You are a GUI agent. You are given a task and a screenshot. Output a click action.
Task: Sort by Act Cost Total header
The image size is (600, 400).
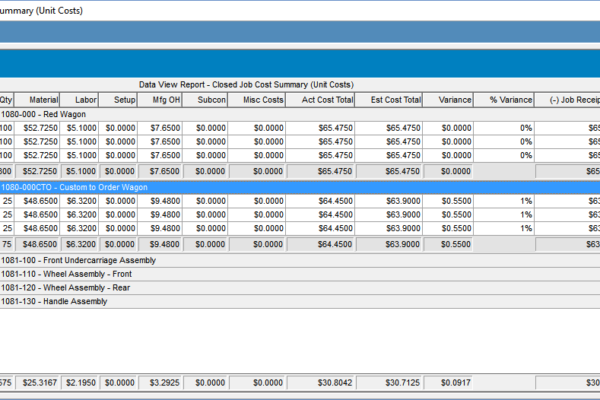point(320,100)
